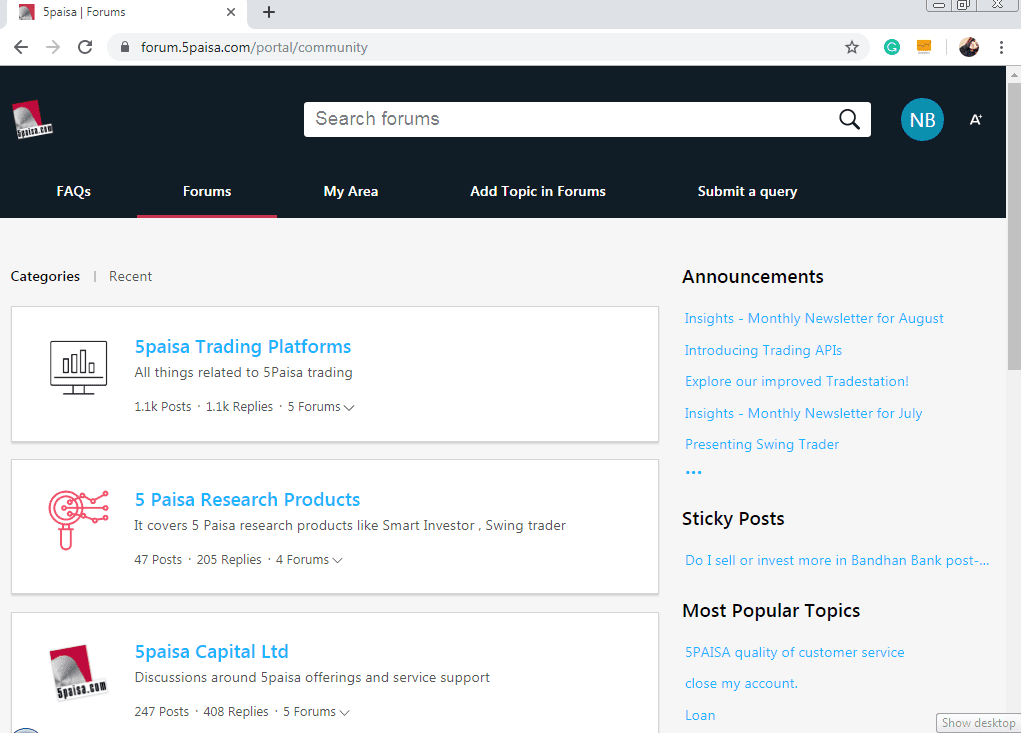Switch to the Recent view

click(130, 277)
